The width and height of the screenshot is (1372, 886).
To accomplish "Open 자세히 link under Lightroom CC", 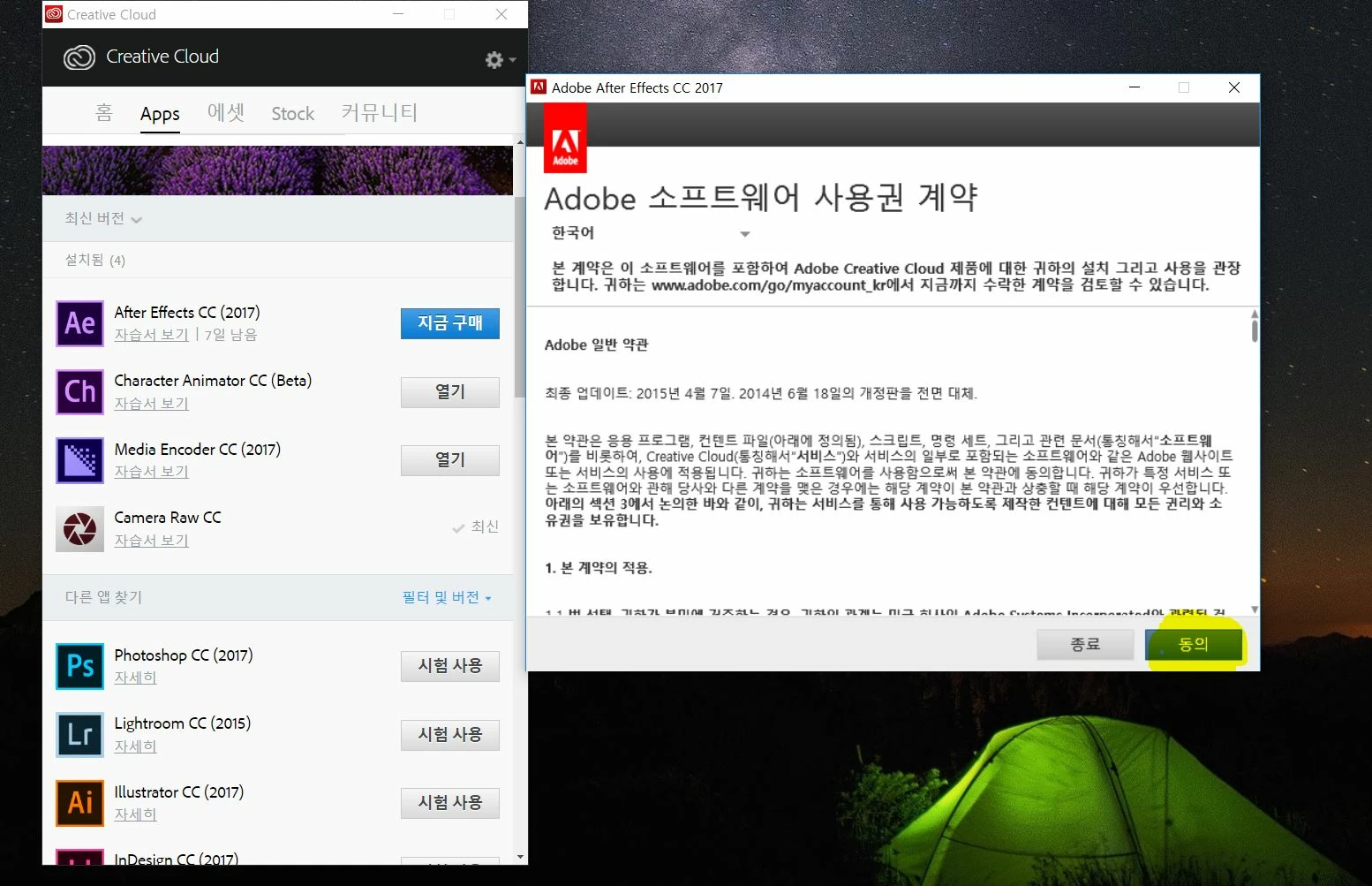I will click(135, 746).
